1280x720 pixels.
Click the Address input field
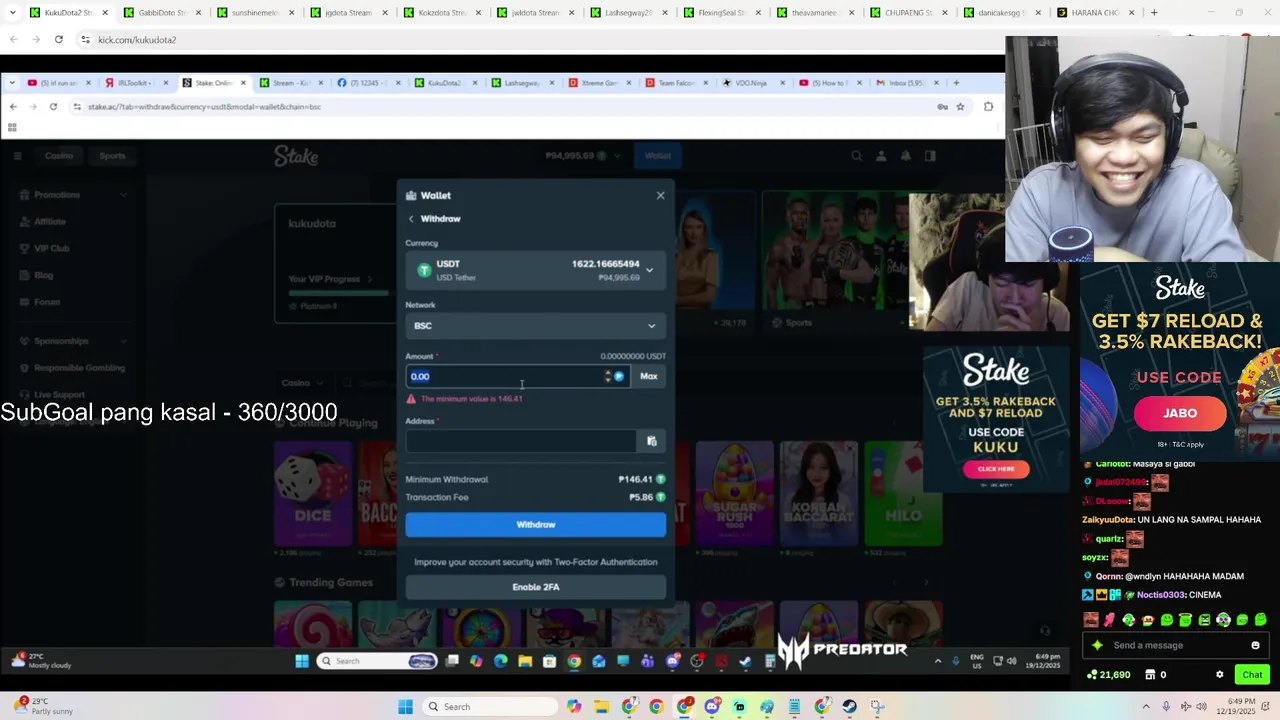[x=520, y=441]
